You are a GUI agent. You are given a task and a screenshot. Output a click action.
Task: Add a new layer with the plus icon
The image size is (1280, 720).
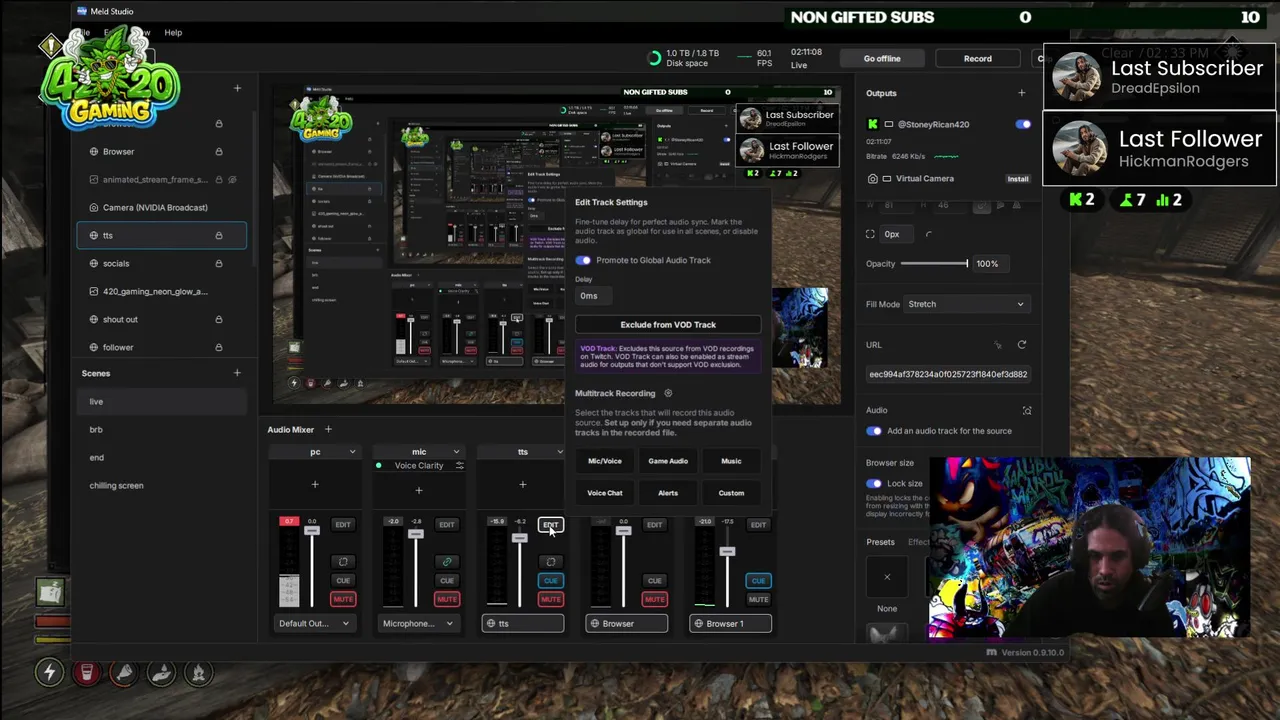pyautogui.click(x=237, y=88)
